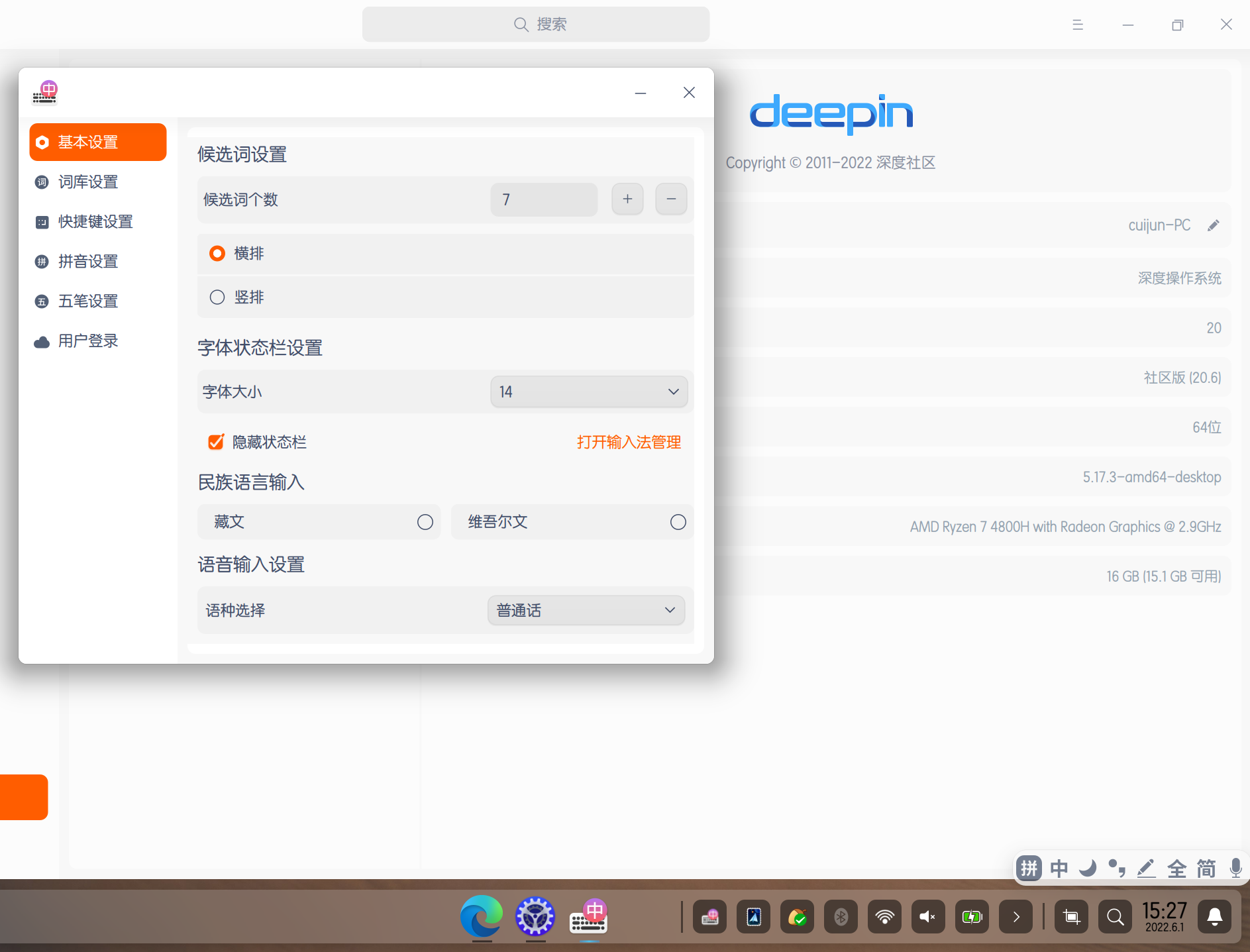Close the Control Center window

coord(1226,25)
